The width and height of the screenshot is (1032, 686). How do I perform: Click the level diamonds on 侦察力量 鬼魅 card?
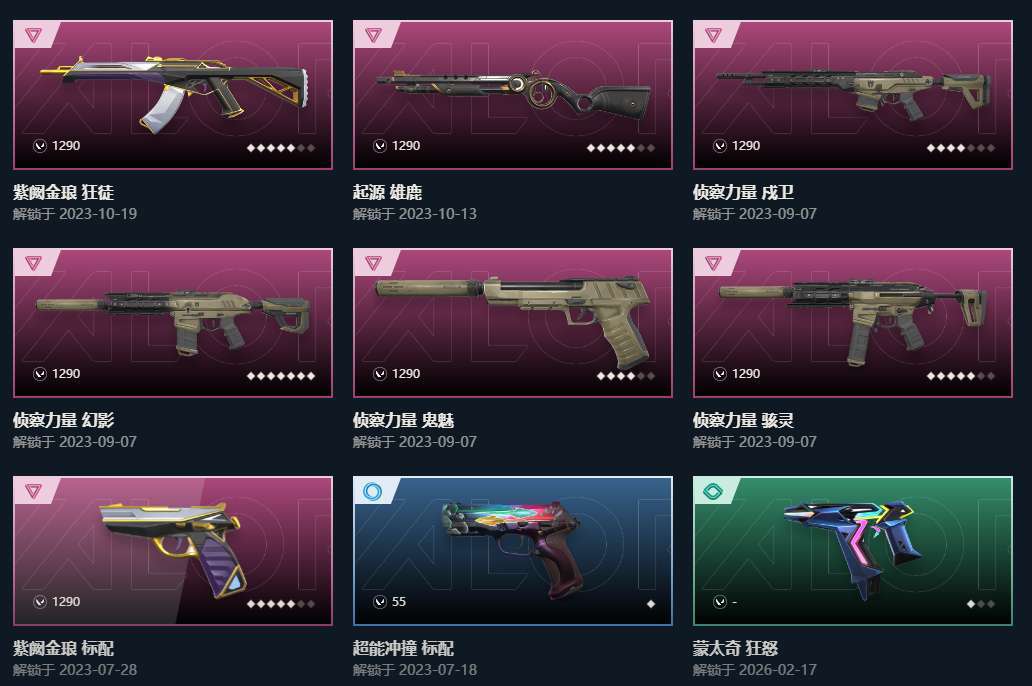pyautogui.click(x=626, y=376)
